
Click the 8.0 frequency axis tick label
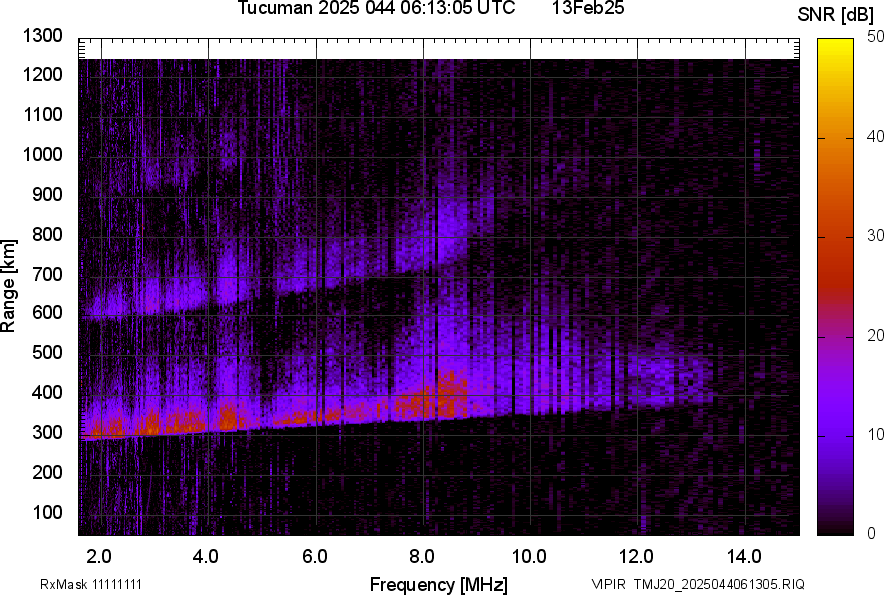pos(422,556)
